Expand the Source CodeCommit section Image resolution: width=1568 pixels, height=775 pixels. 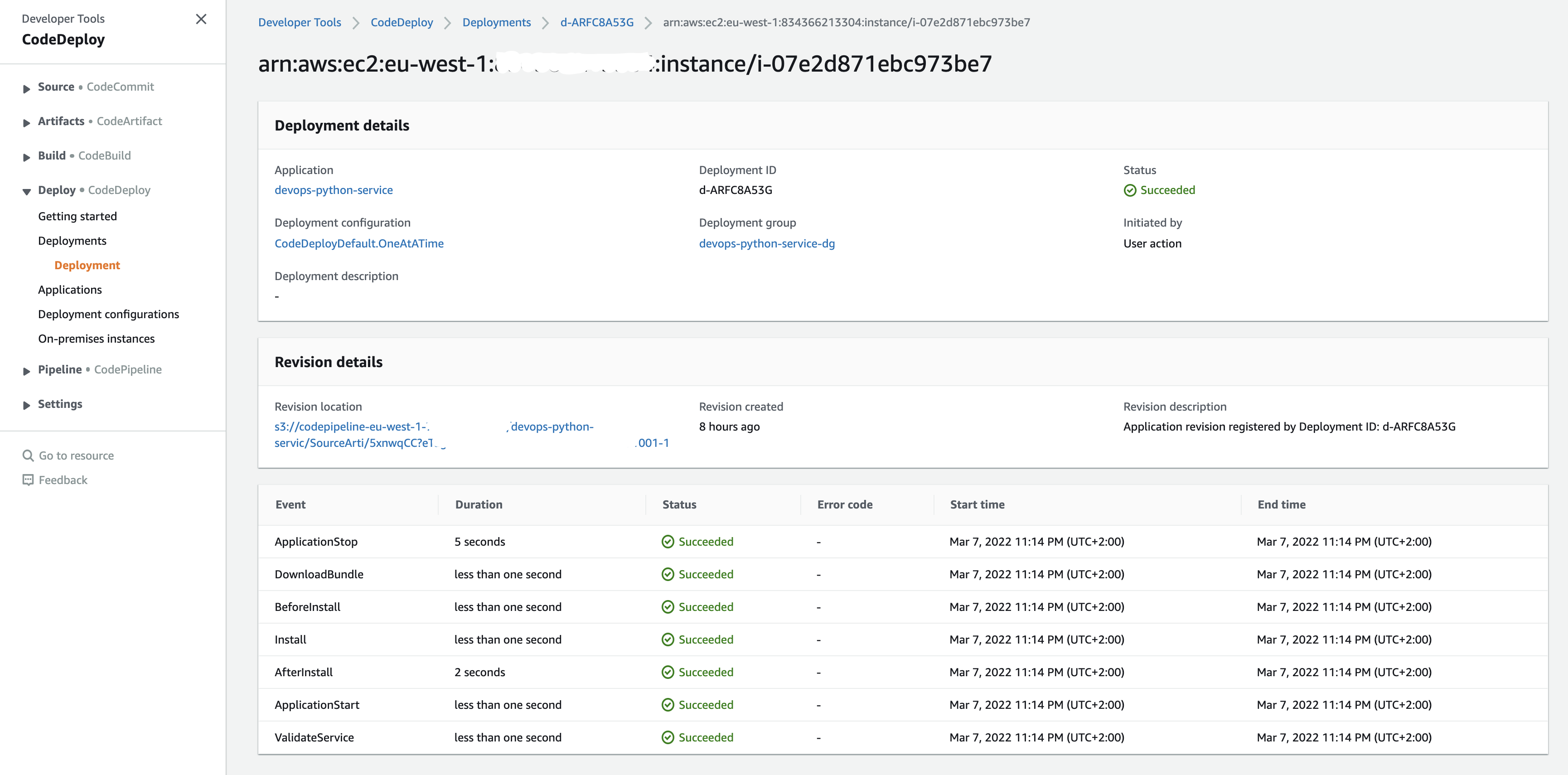(26, 88)
